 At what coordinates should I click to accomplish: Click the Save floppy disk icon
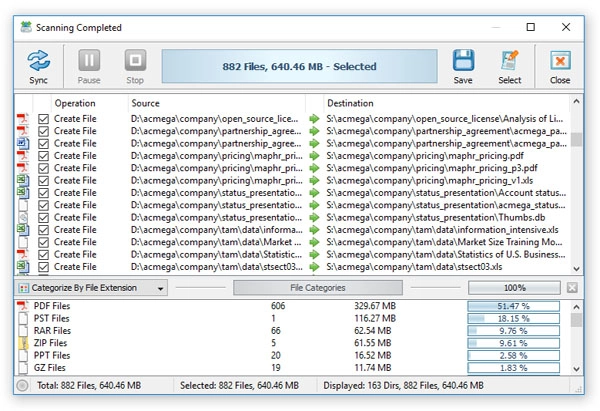pos(463,60)
